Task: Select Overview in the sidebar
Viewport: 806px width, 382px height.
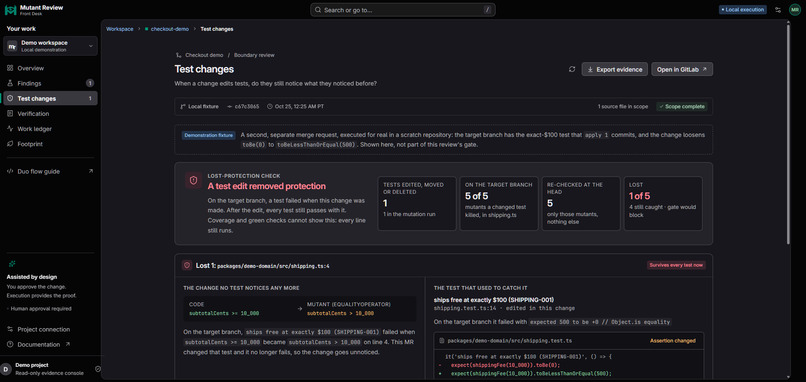Action: point(50,68)
